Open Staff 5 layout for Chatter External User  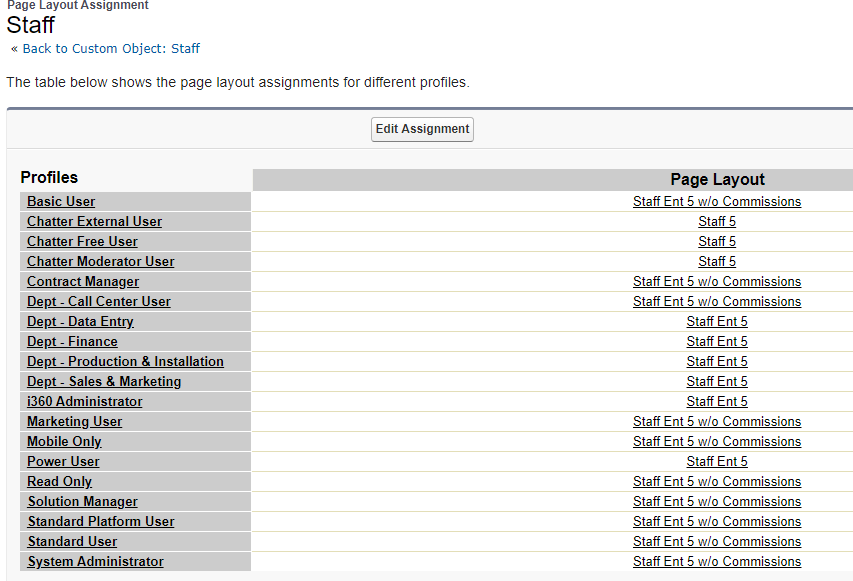717,221
